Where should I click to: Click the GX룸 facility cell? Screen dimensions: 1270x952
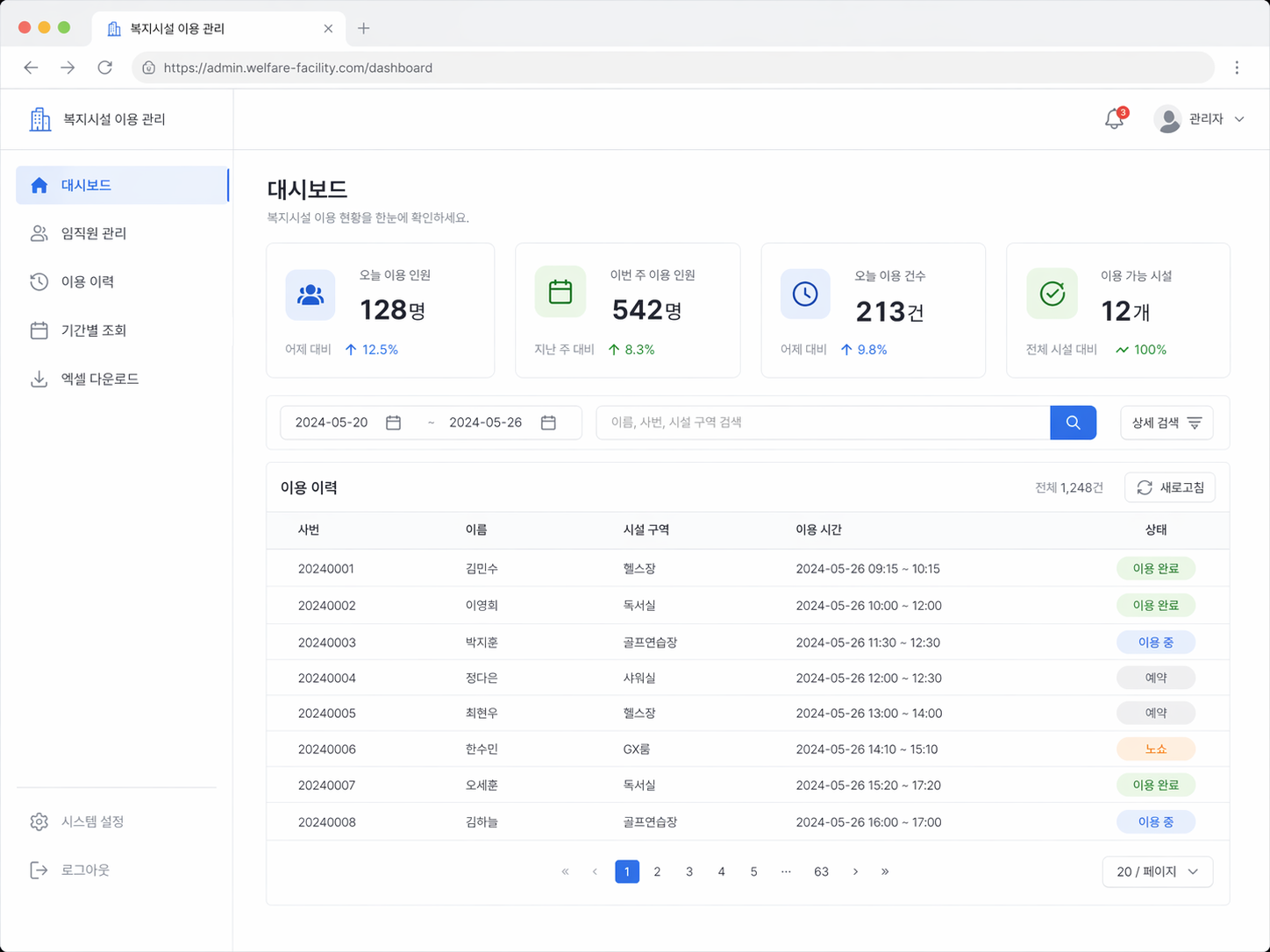637,749
